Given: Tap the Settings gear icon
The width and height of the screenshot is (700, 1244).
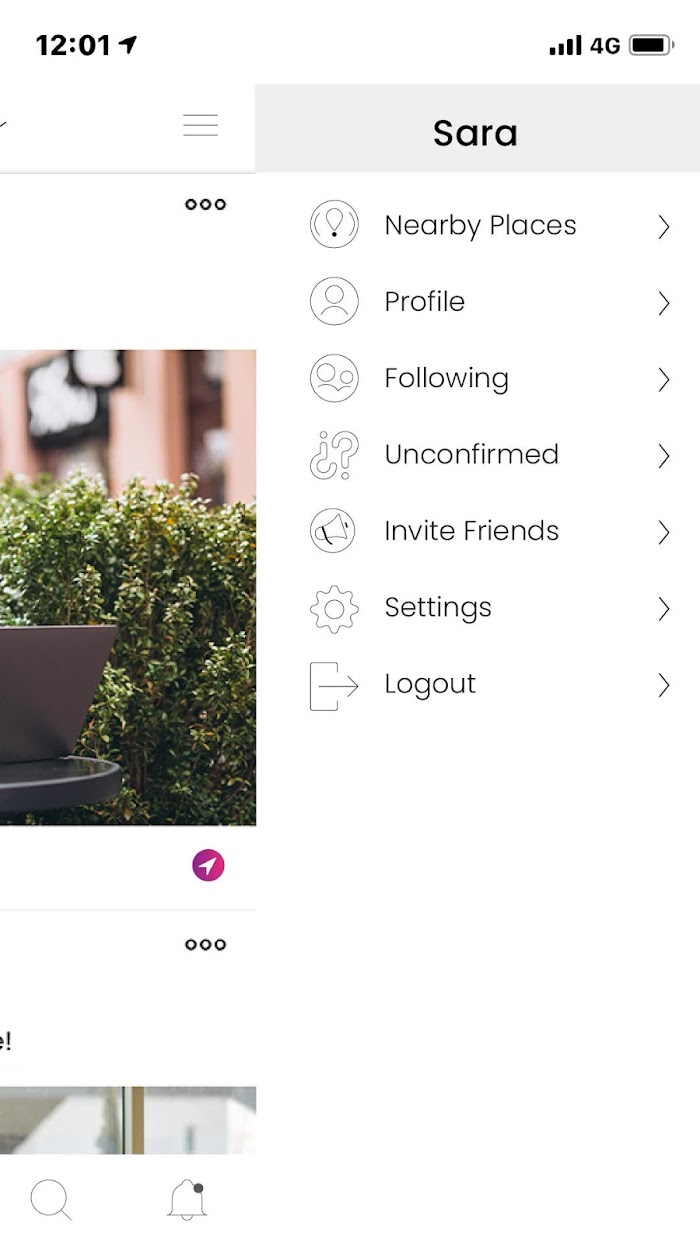Looking at the screenshot, I should click(x=334, y=608).
